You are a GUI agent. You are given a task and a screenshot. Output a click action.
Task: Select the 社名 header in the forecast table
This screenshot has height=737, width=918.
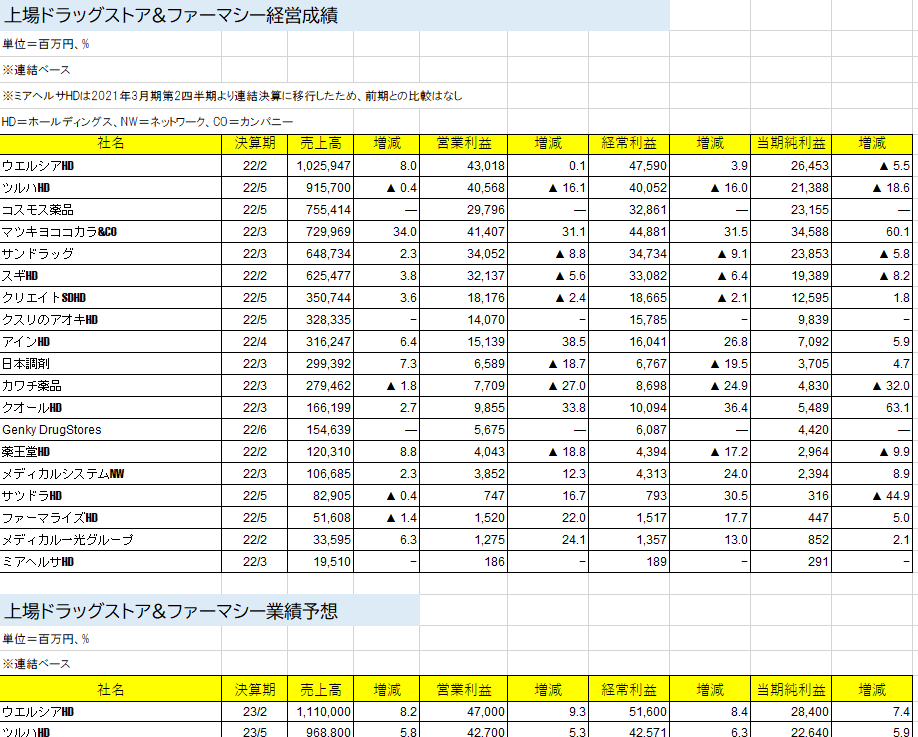tap(111, 690)
